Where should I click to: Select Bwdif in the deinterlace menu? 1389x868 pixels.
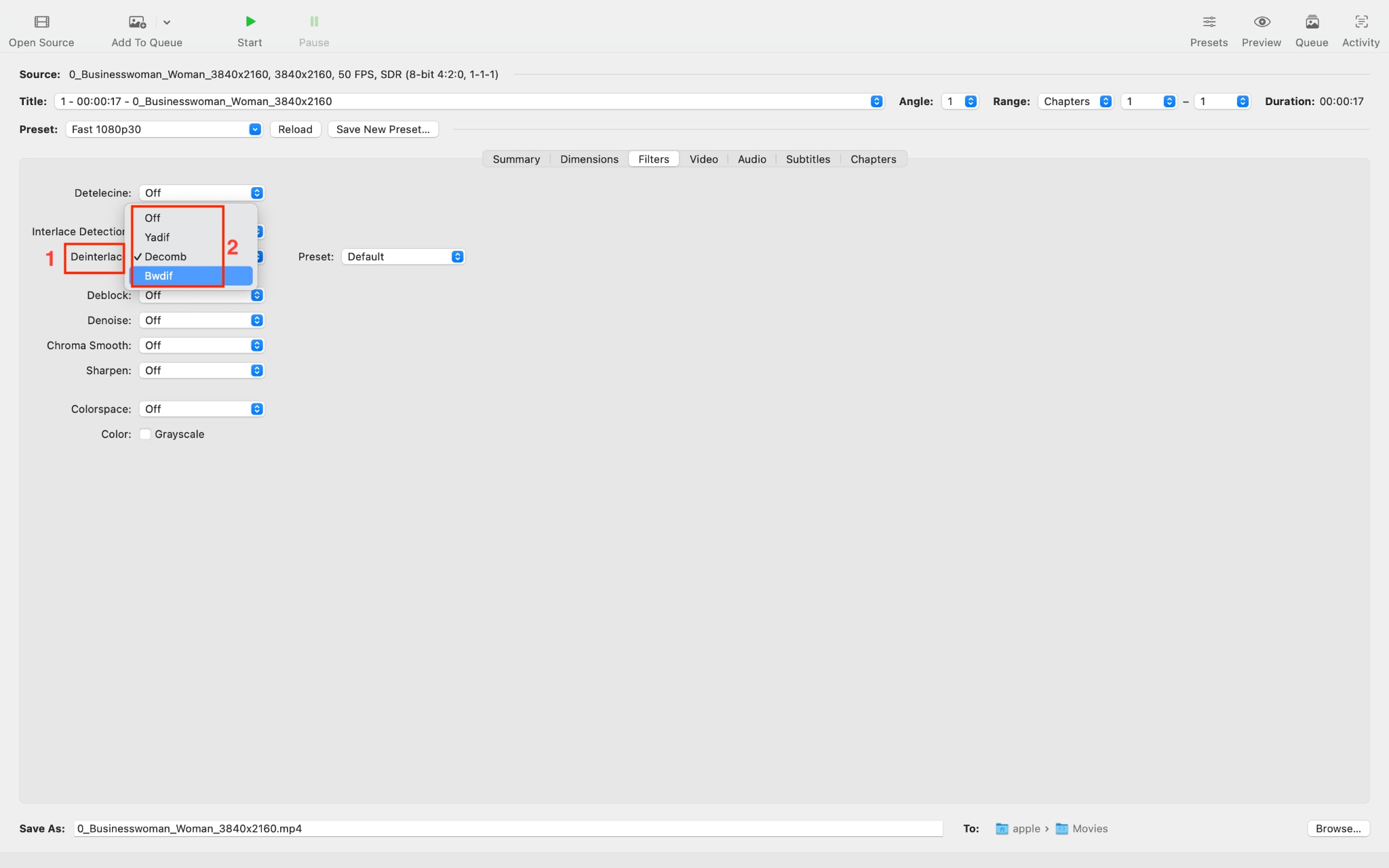click(159, 276)
